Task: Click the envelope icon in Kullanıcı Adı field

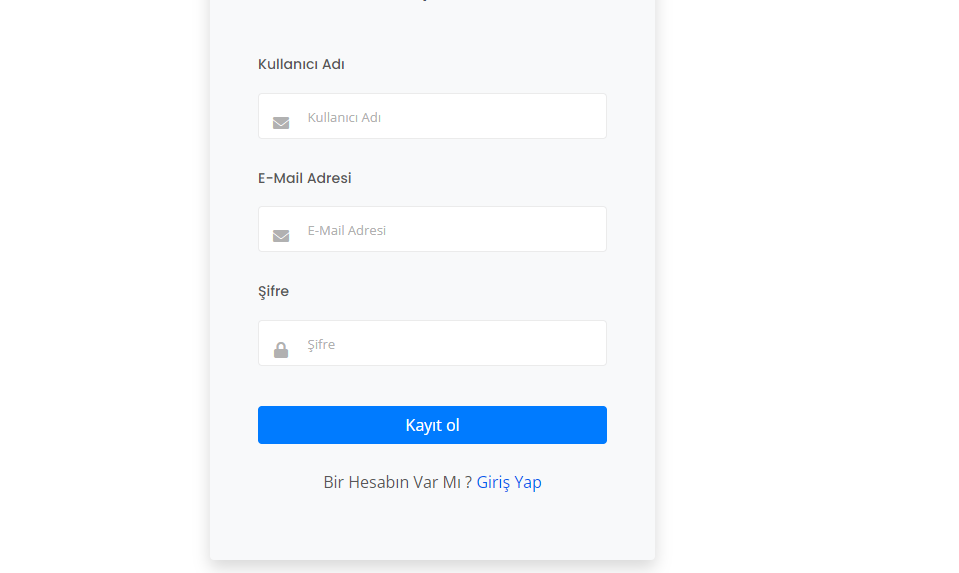Action: coord(281,123)
